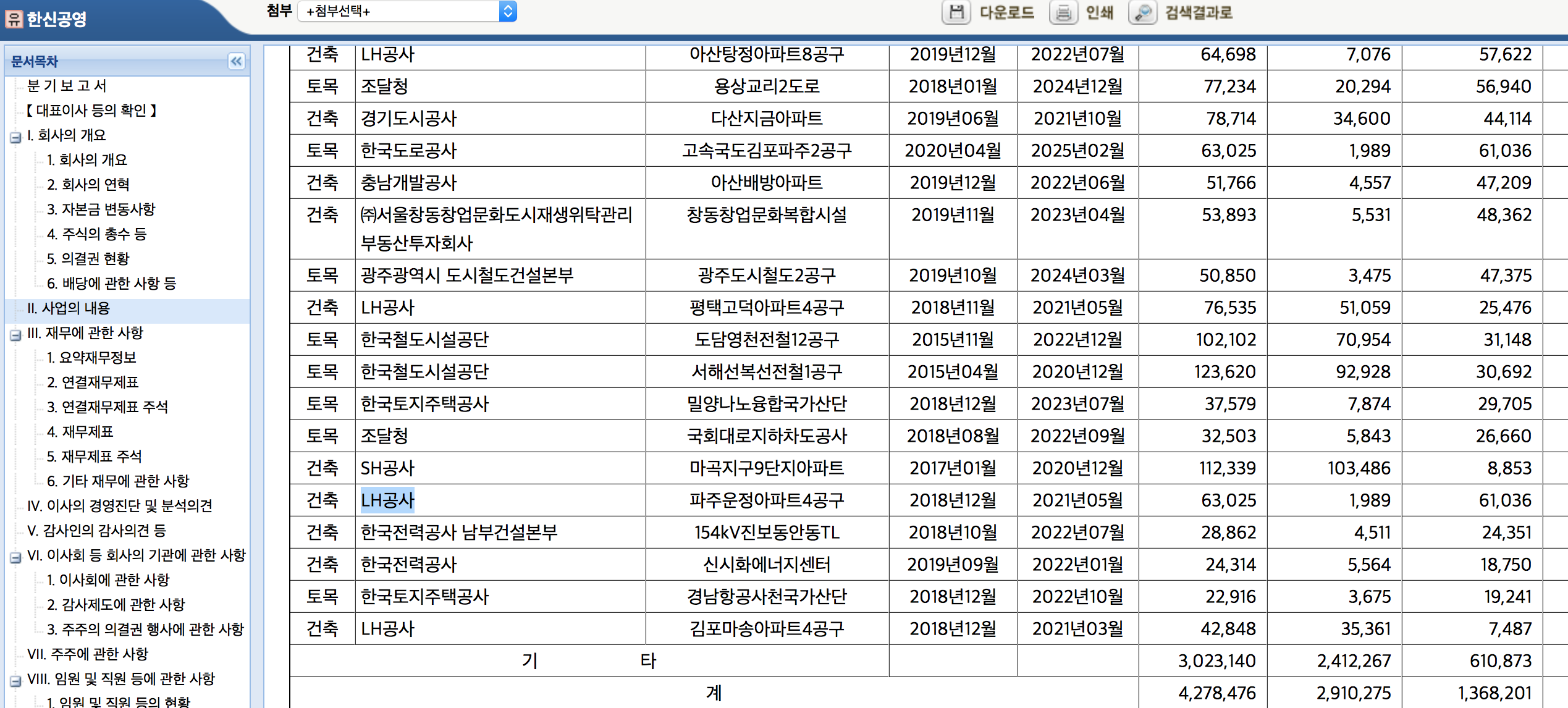Open 6. 배당에 관한 사항 등

click(x=112, y=284)
